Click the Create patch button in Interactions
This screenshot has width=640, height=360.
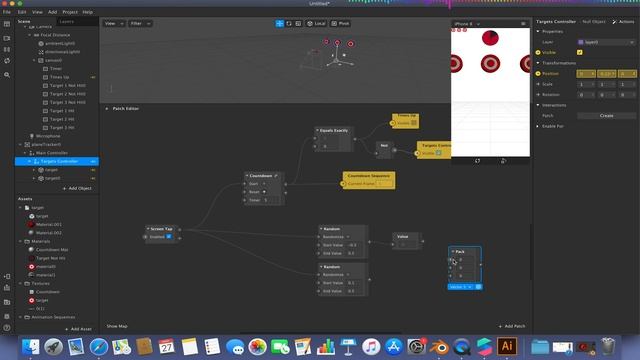click(607, 116)
